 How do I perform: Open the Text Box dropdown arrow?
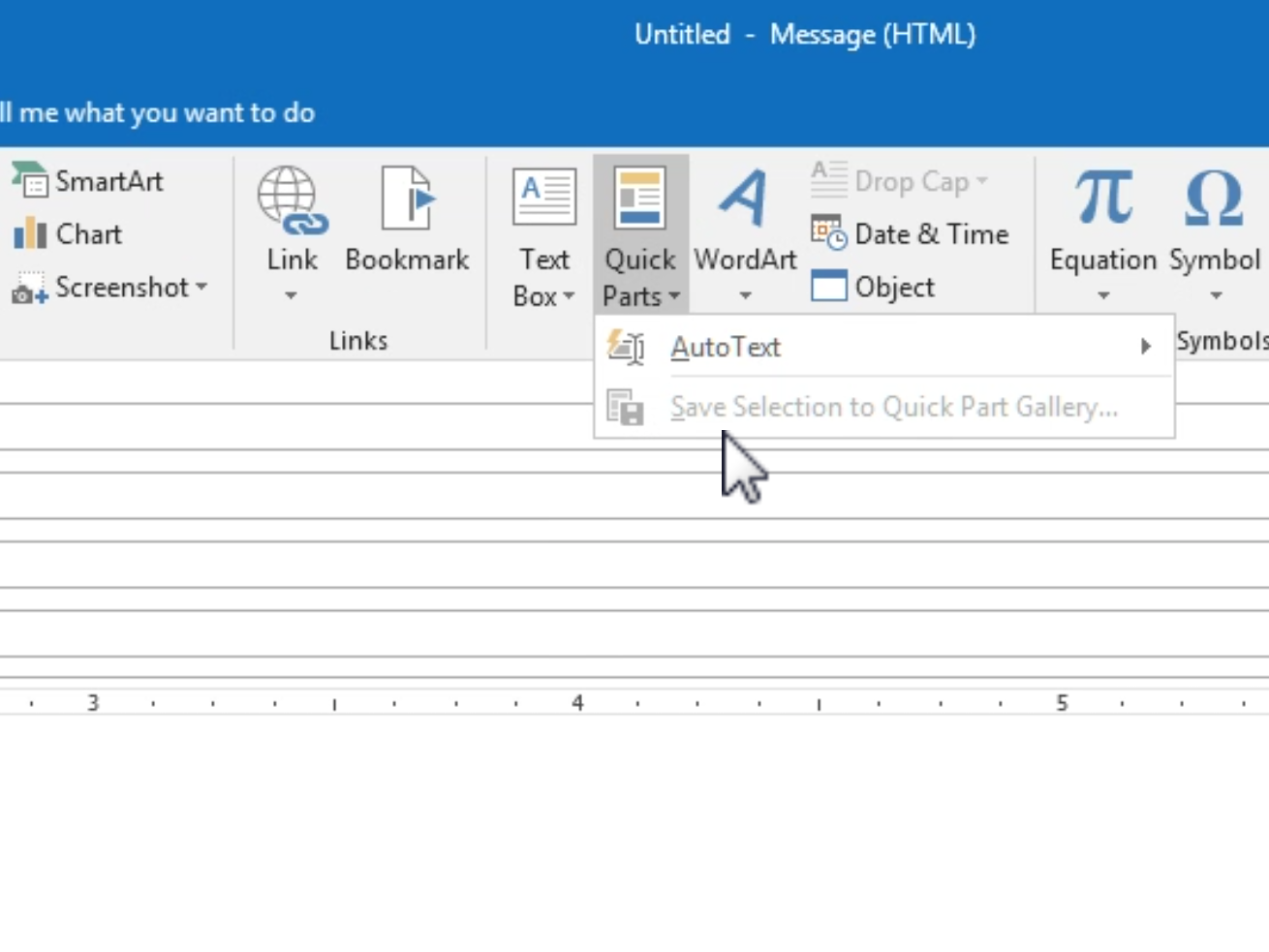(x=569, y=296)
